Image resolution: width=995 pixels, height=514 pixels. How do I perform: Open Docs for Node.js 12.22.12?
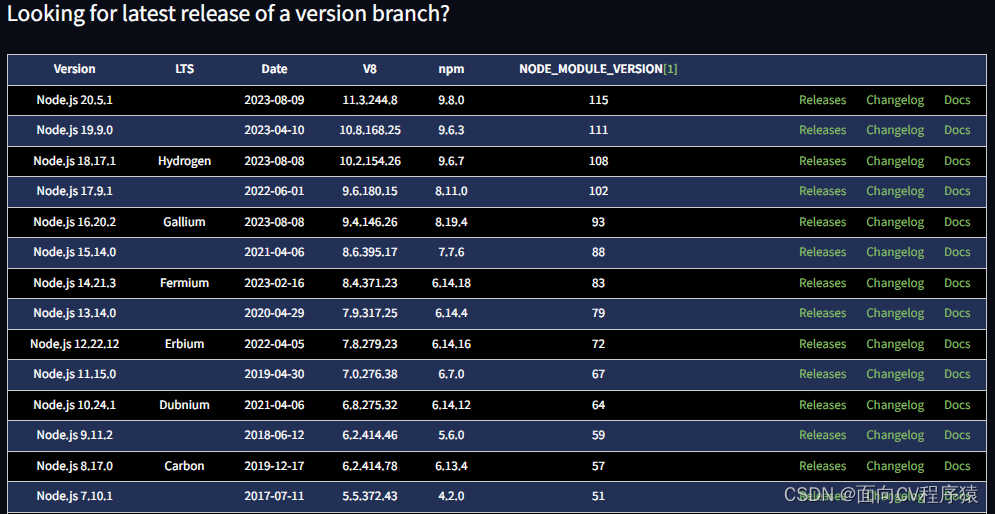(957, 344)
